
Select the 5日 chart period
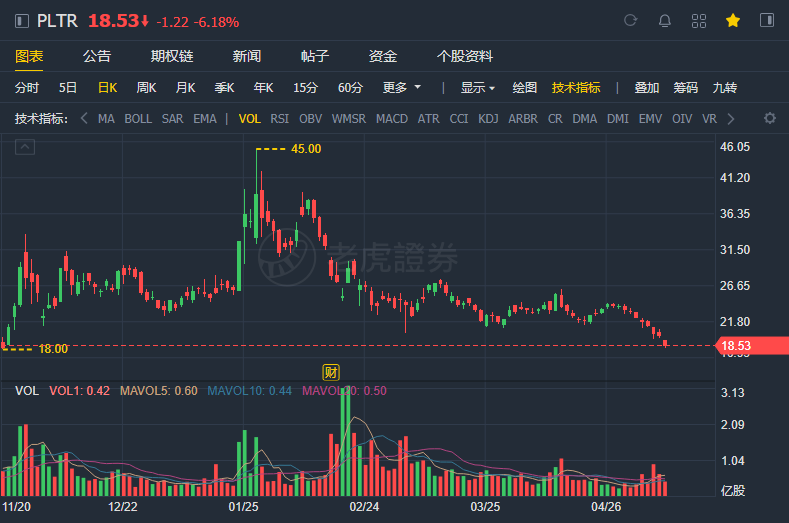click(67, 88)
